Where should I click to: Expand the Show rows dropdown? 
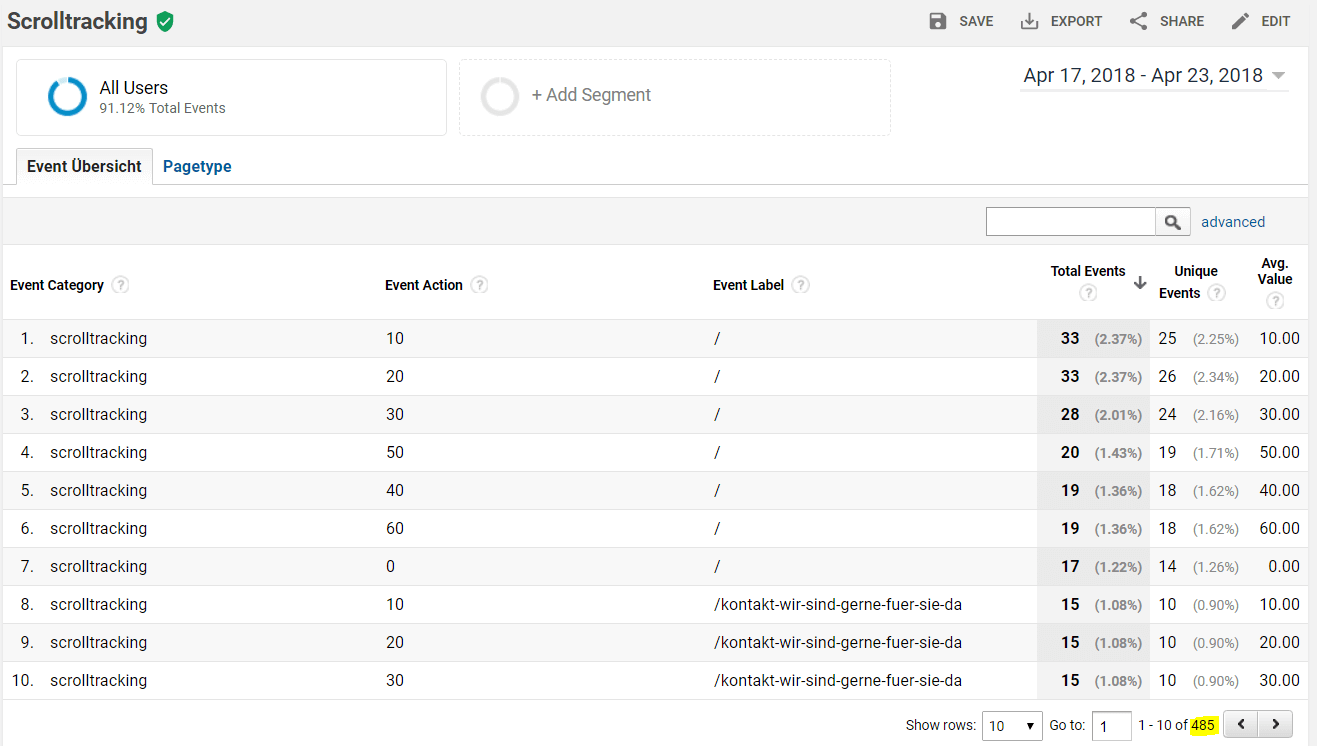coord(1011,725)
